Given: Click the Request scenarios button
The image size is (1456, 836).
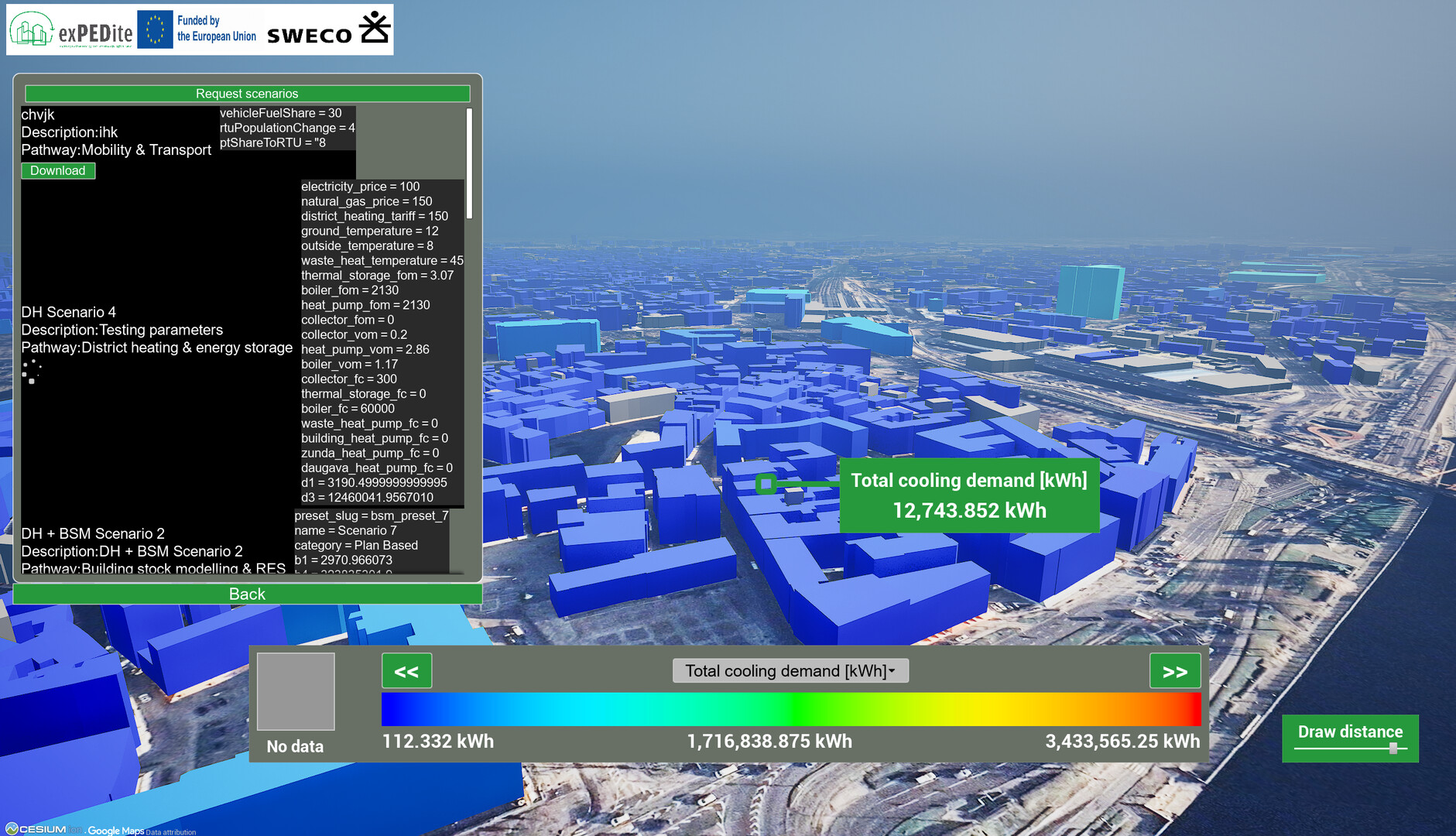Looking at the screenshot, I should [247, 94].
